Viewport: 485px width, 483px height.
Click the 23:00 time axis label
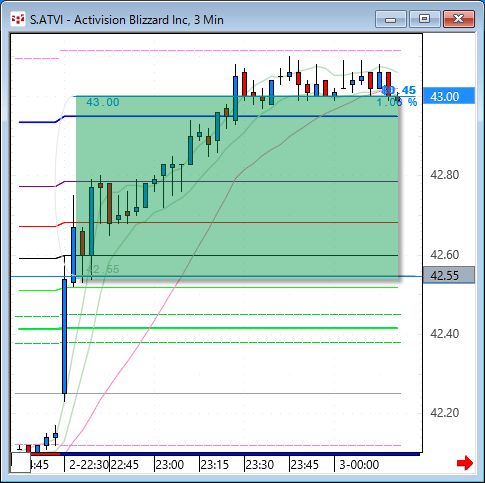[170, 464]
